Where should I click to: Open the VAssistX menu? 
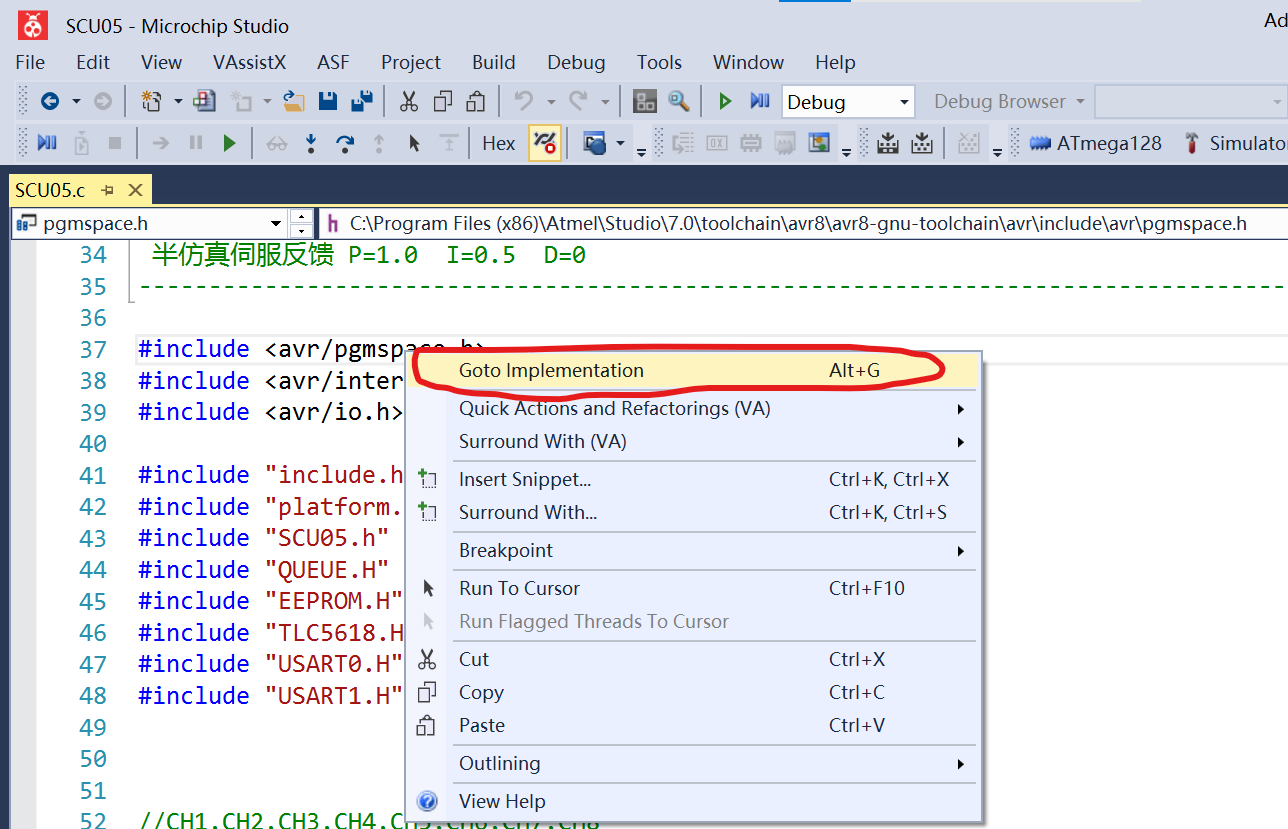tap(249, 62)
